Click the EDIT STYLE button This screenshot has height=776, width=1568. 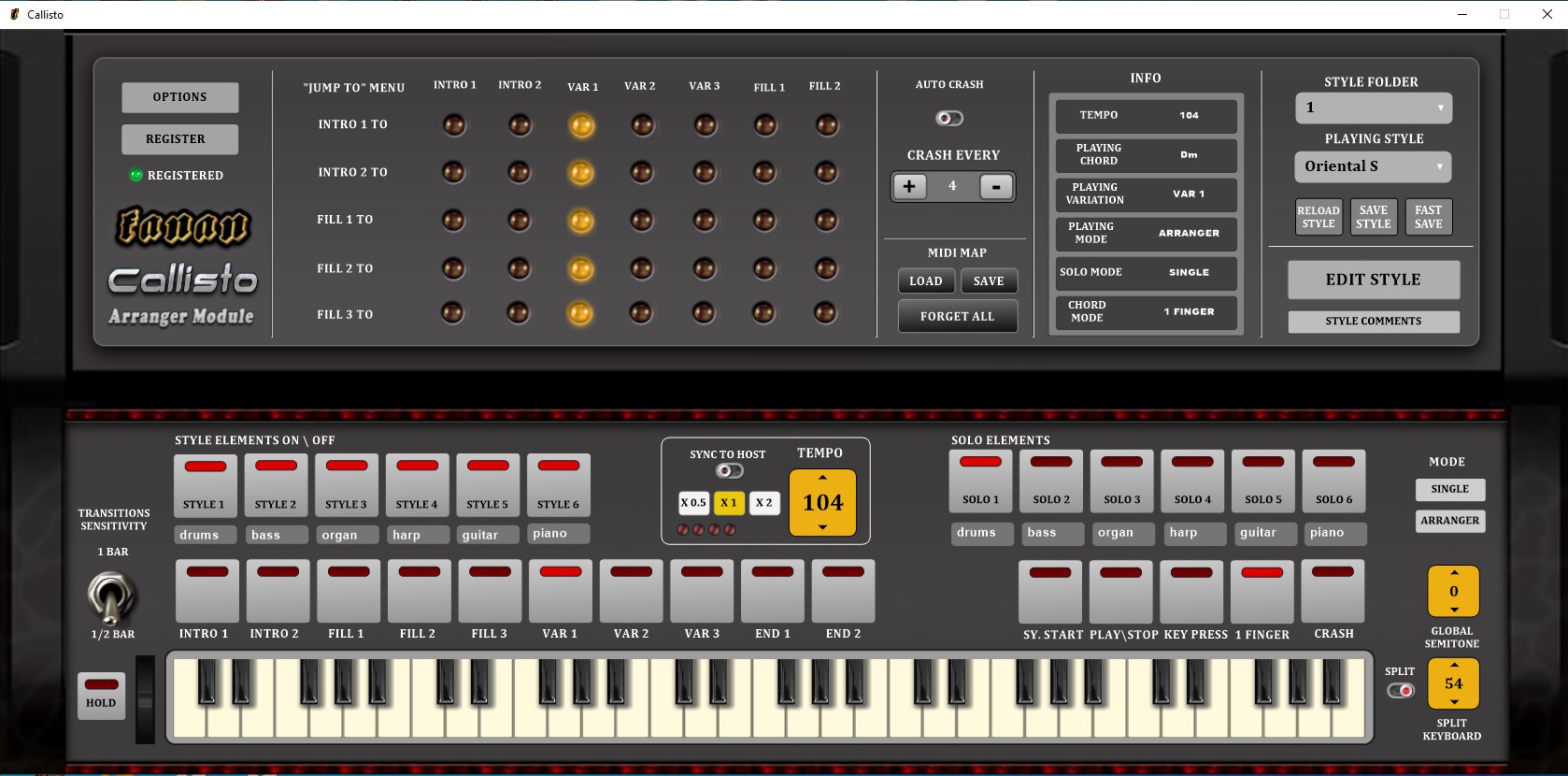[1373, 280]
